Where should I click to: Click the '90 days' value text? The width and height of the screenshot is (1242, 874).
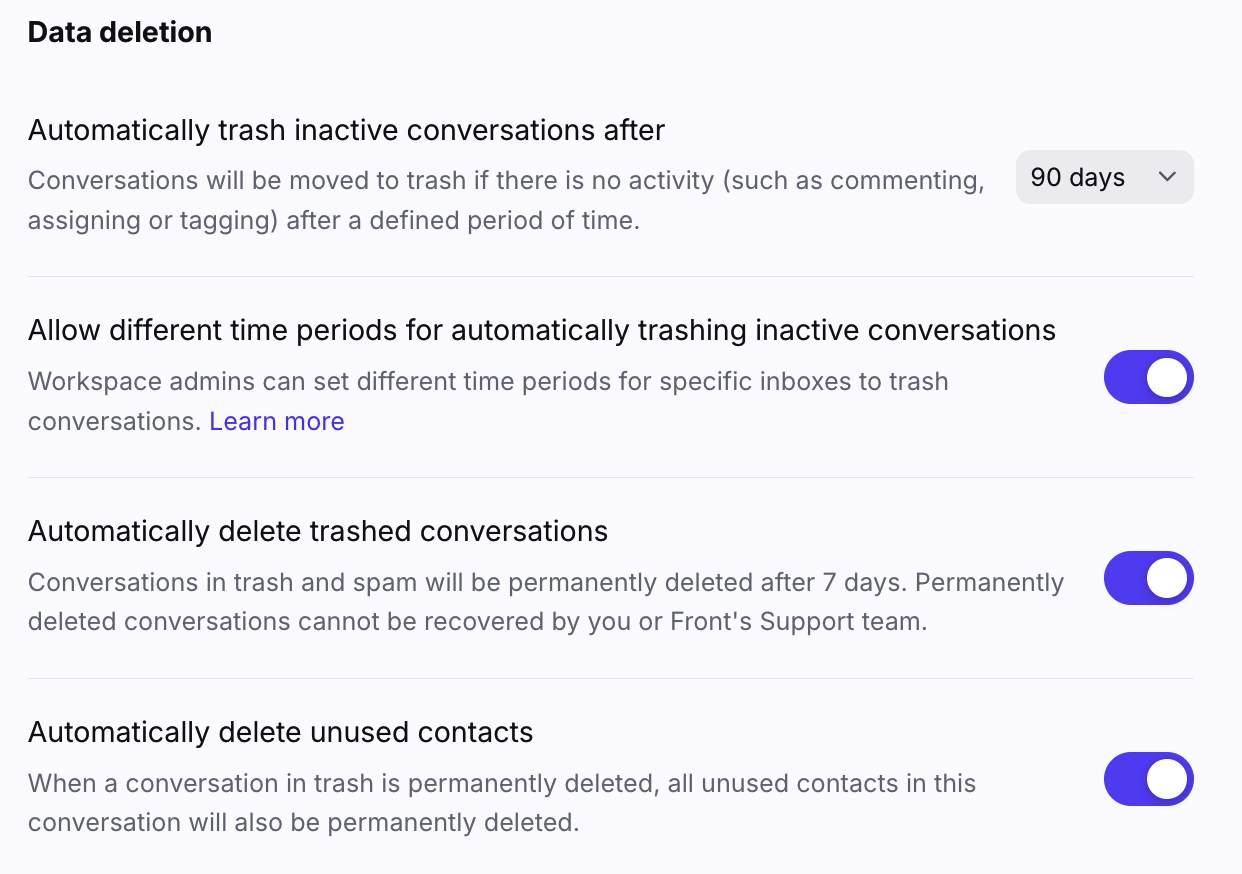[x=1077, y=177]
